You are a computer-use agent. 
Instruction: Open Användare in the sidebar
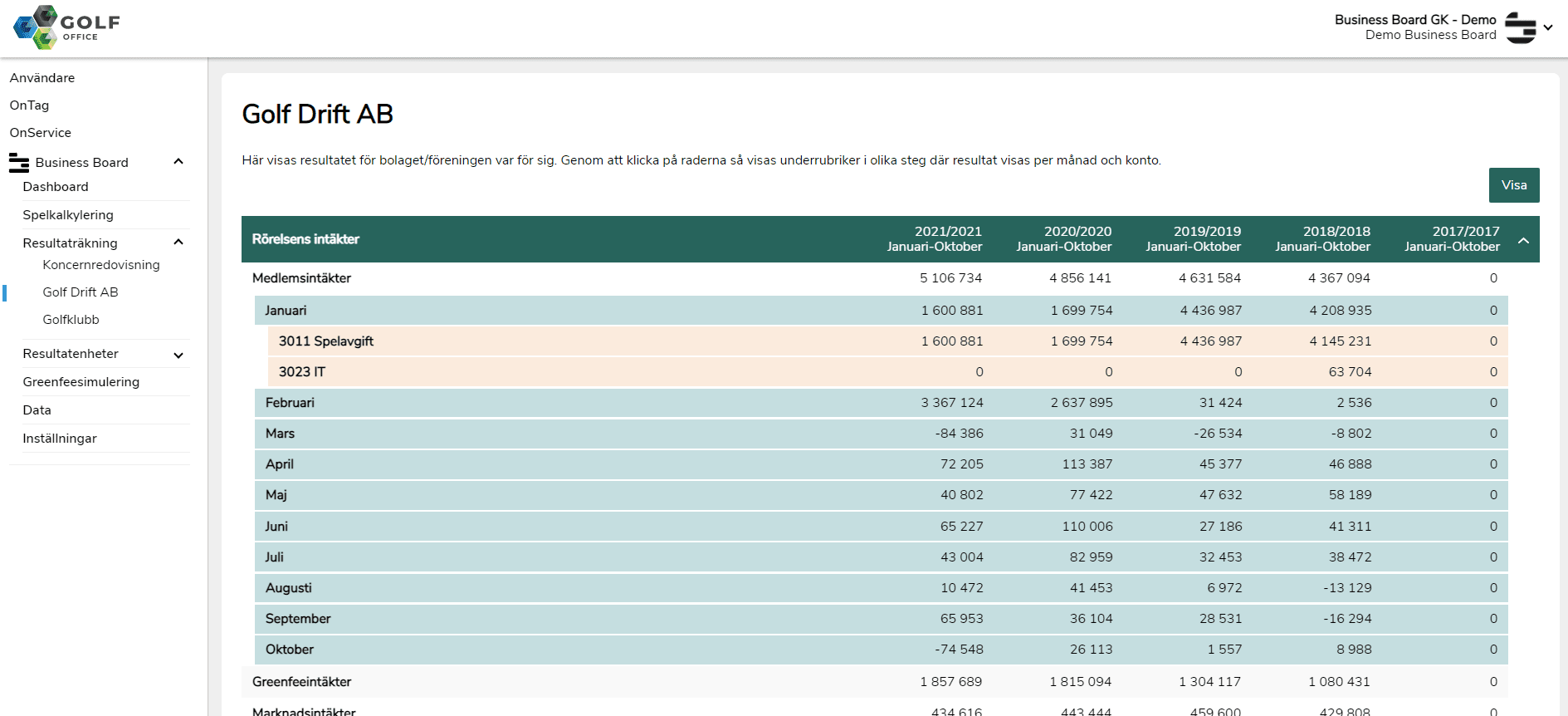point(42,78)
